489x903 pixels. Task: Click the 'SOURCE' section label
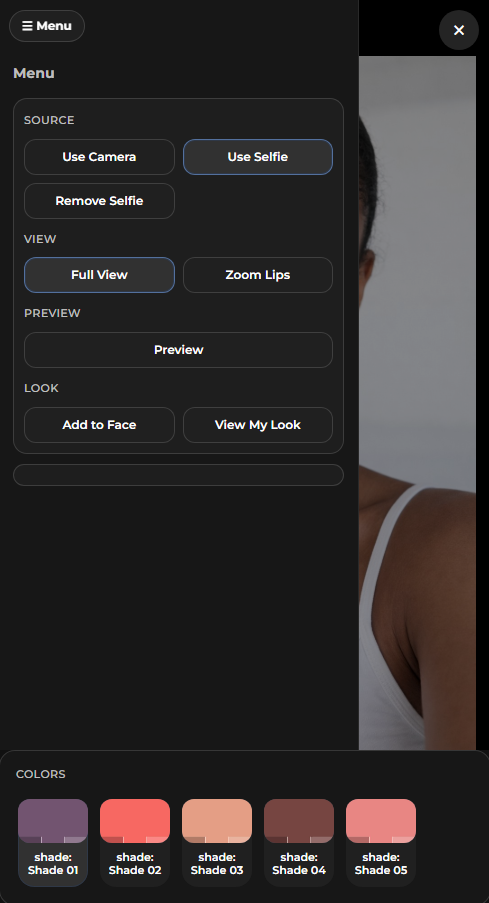(x=49, y=120)
